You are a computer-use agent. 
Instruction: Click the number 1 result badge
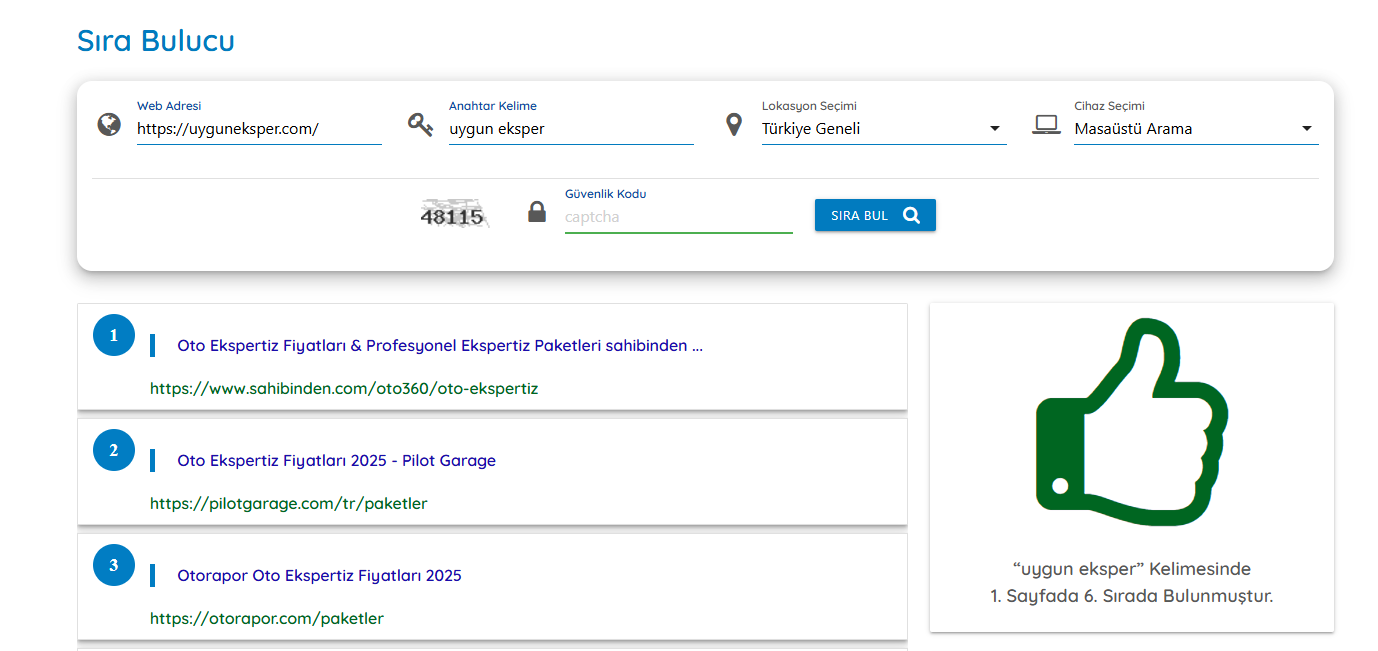tap(114, 335)
